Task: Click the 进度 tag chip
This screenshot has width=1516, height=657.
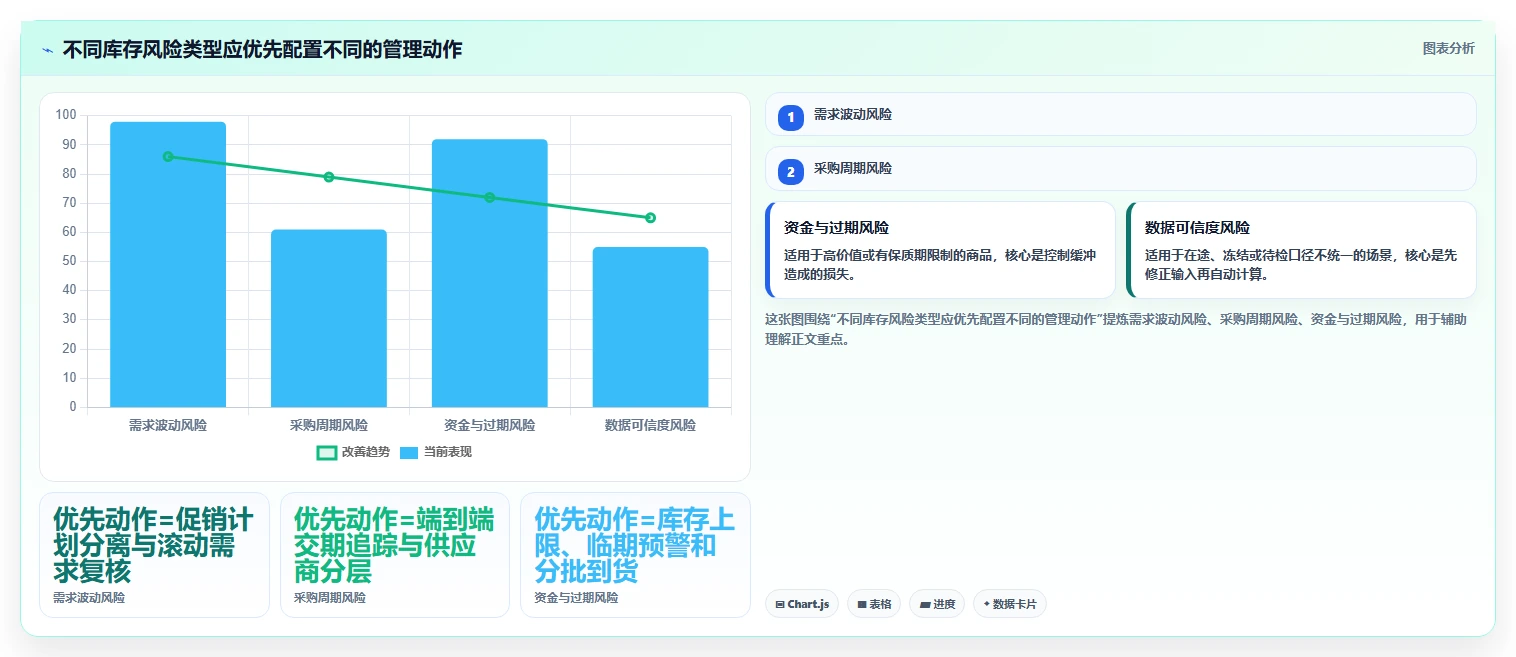Action: (x=937, y=604)
